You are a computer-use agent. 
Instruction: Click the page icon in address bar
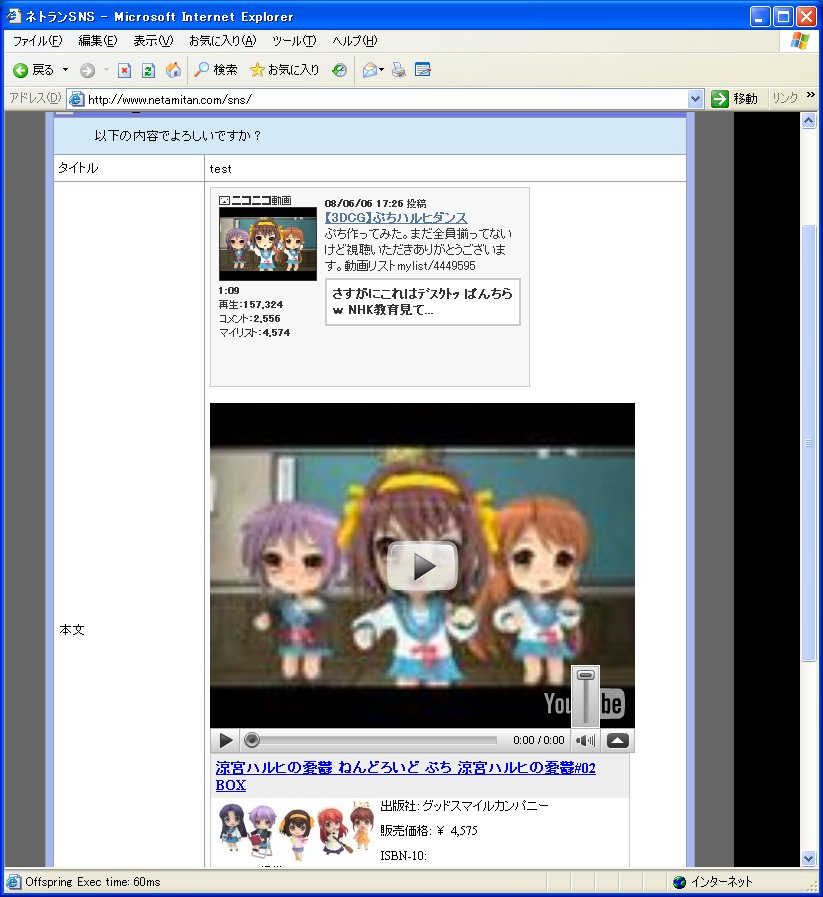(76, 100)
